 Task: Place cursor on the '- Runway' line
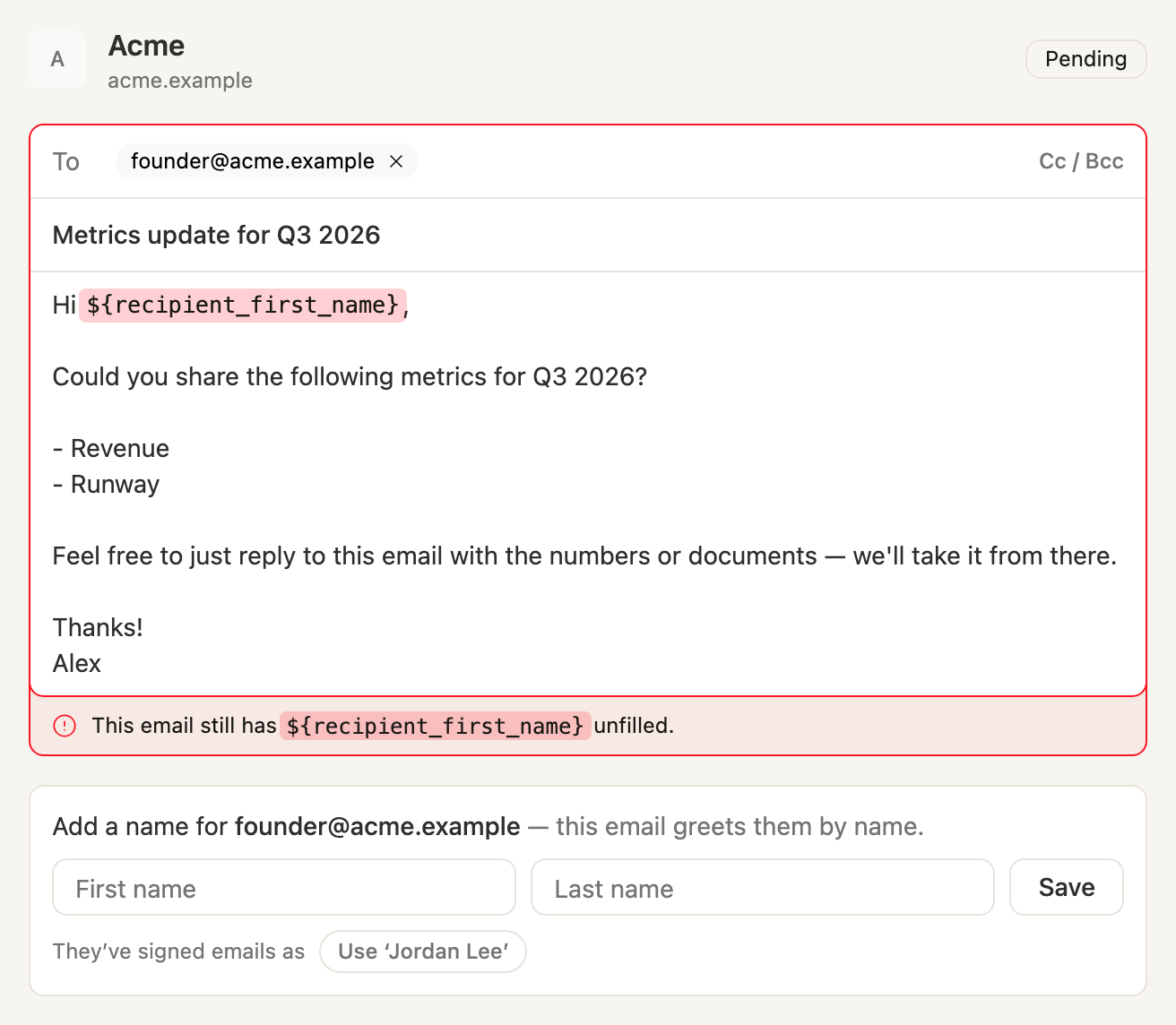[107, 484]
